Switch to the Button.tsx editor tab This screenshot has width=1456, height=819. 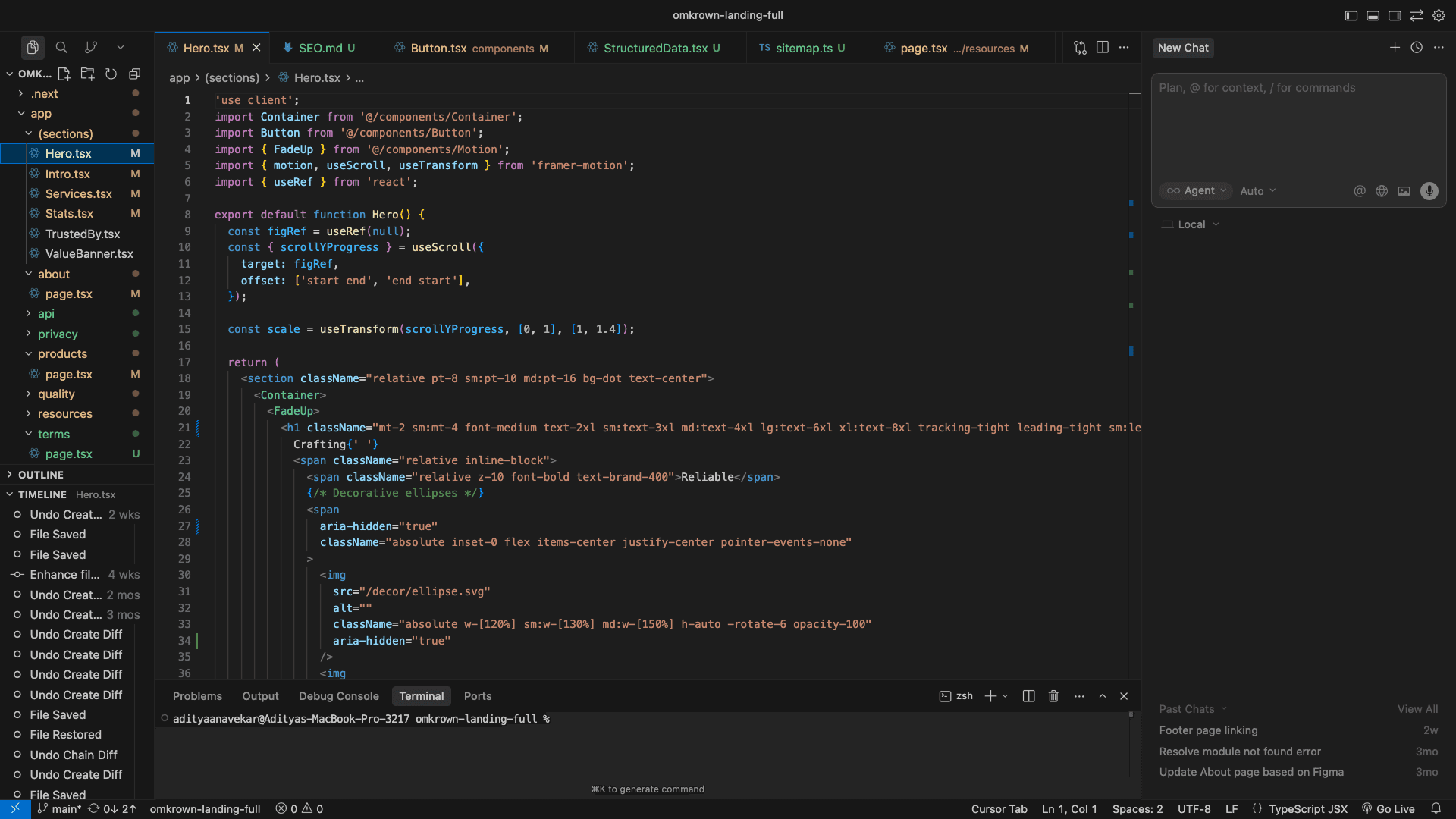[438, 48]
